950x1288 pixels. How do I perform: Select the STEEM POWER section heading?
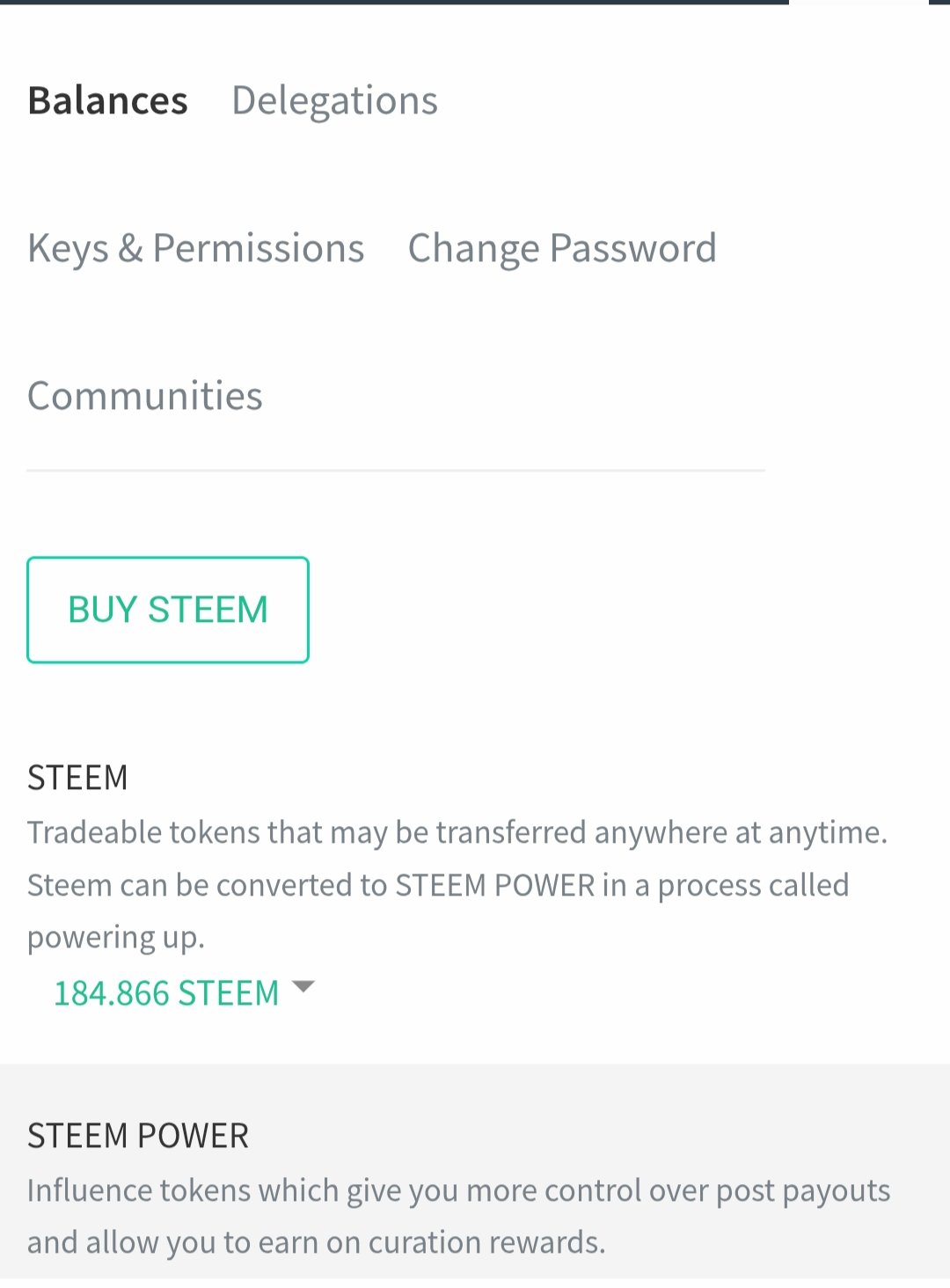[138, 1136]
